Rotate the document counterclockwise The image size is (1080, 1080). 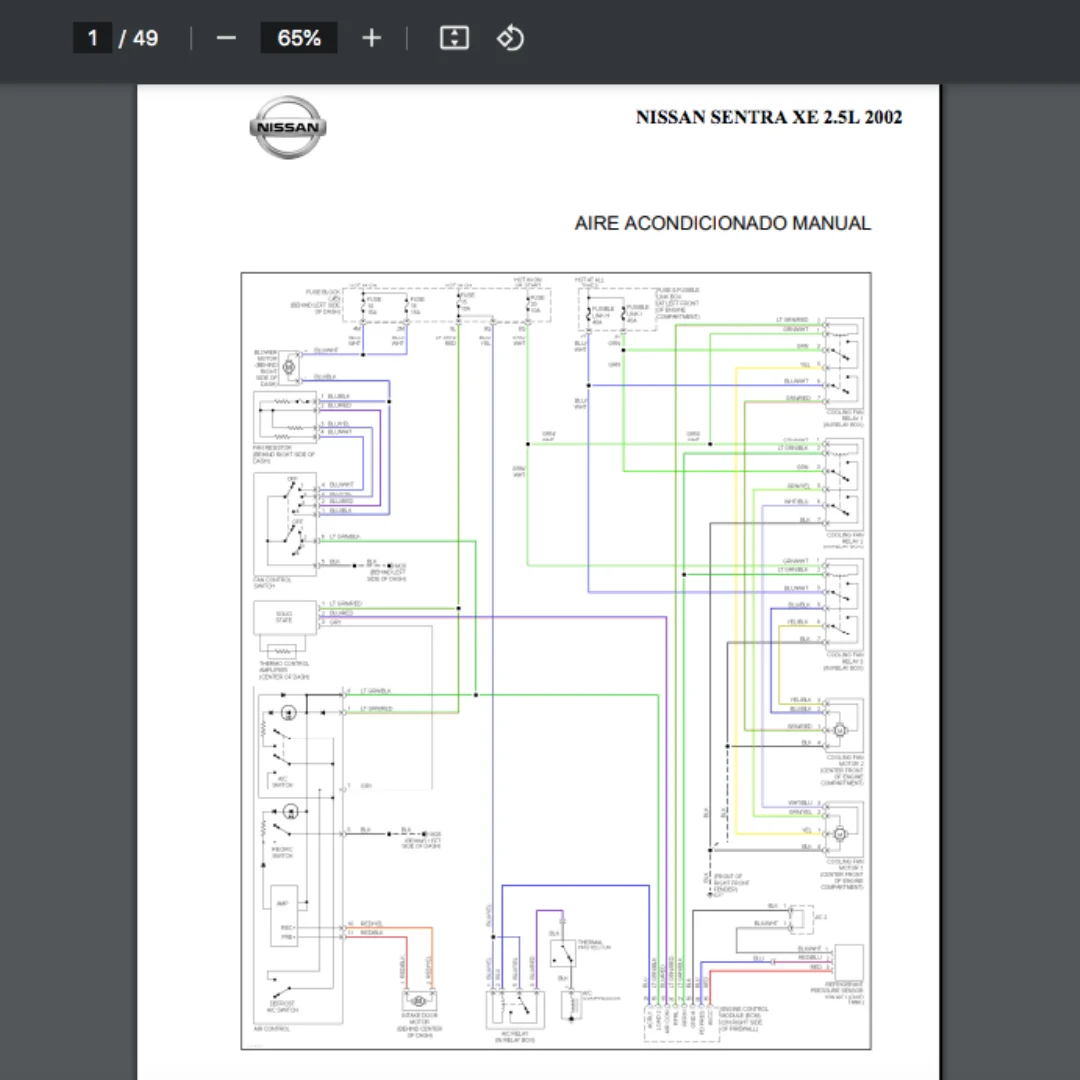510,38
